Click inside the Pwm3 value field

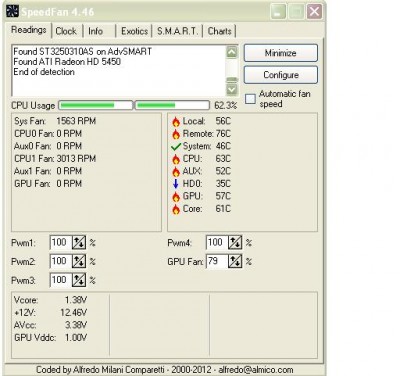pyautogui.click(x=61, y=280)
